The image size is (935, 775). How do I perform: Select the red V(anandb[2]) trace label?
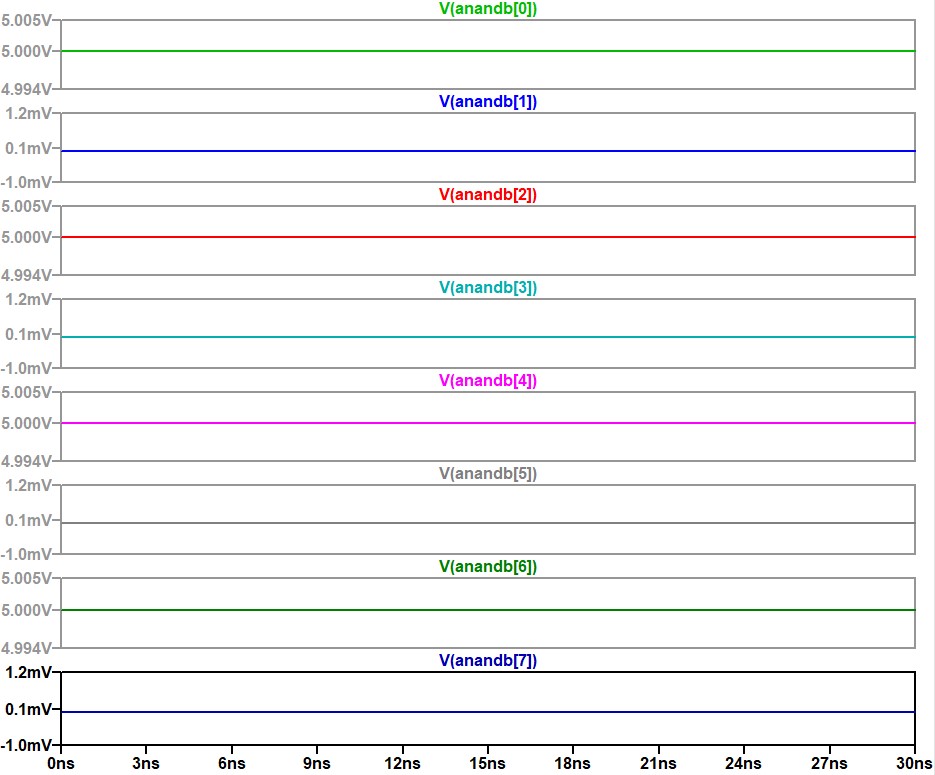[x=488, y=195]
